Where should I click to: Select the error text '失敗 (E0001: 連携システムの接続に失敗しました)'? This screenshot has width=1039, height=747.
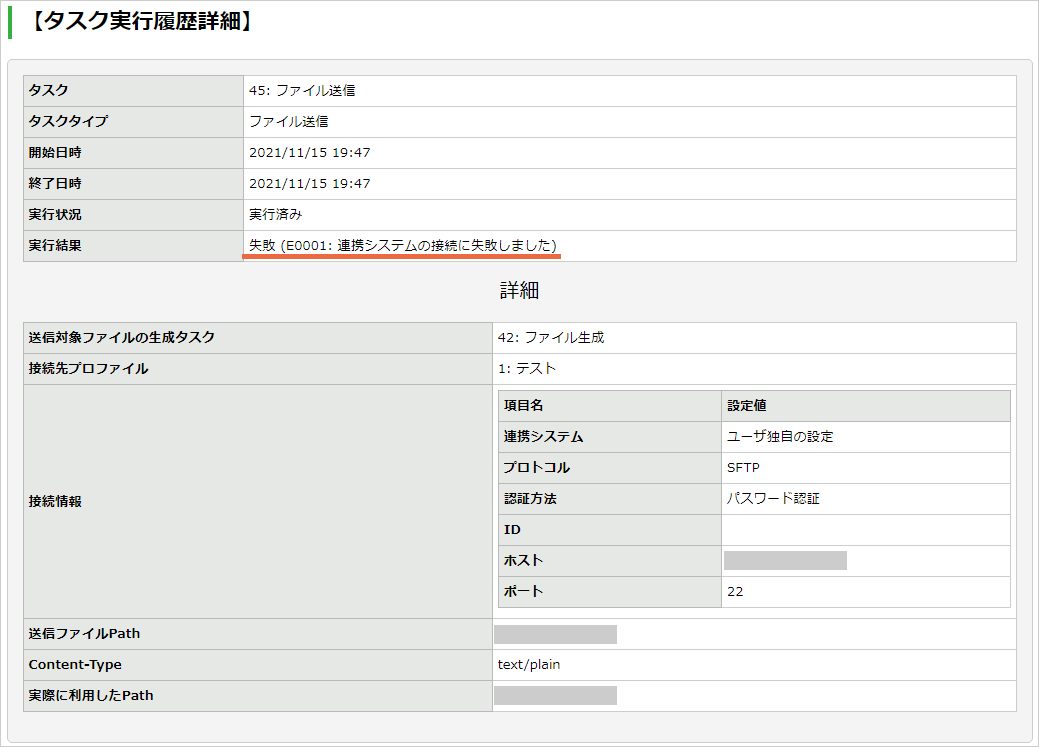403,246
